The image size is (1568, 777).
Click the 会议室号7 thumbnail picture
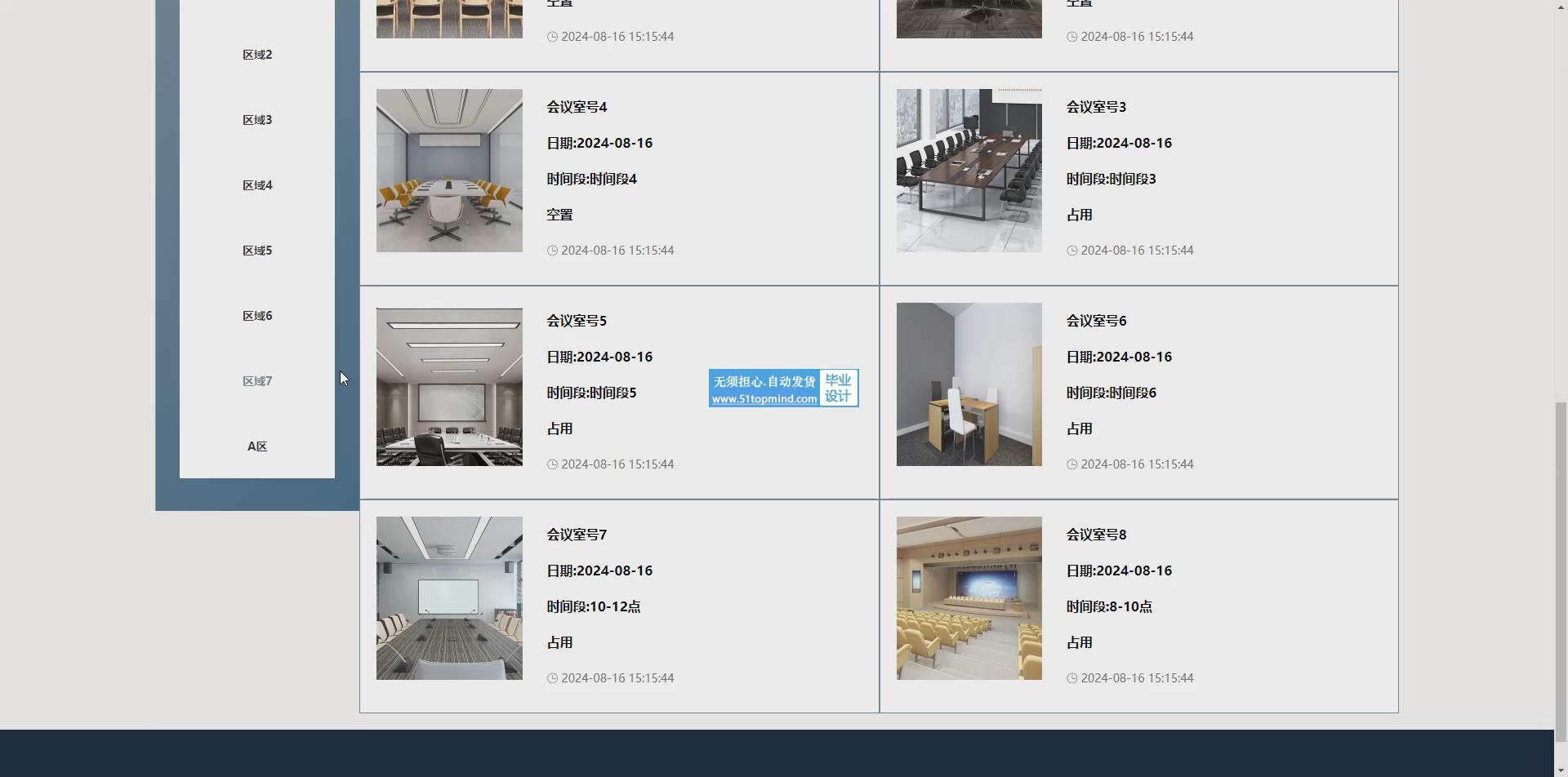click(x=449, y=598)
